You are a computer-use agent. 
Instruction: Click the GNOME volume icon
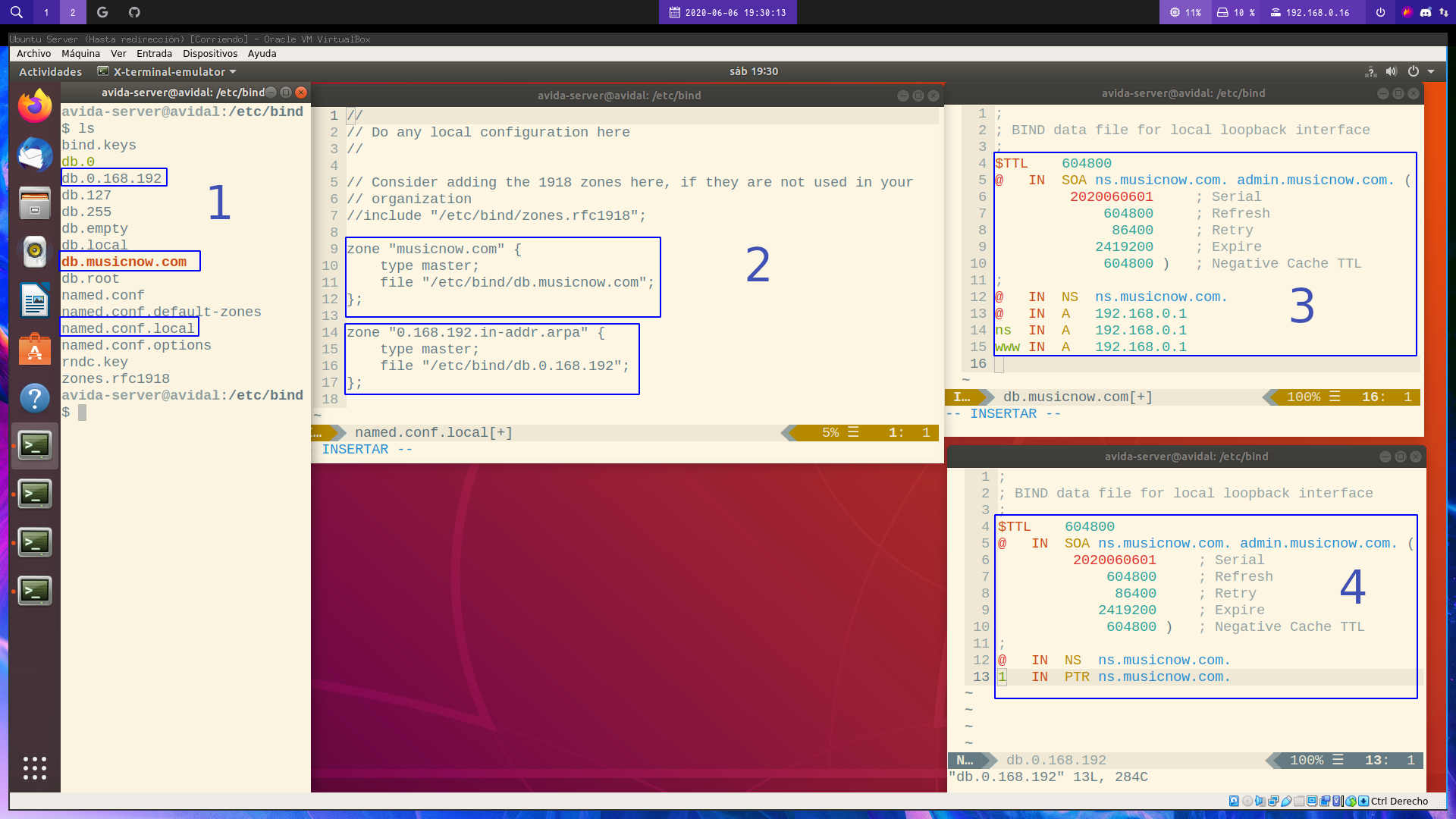pyautogui.click(x=1392, y=71)
